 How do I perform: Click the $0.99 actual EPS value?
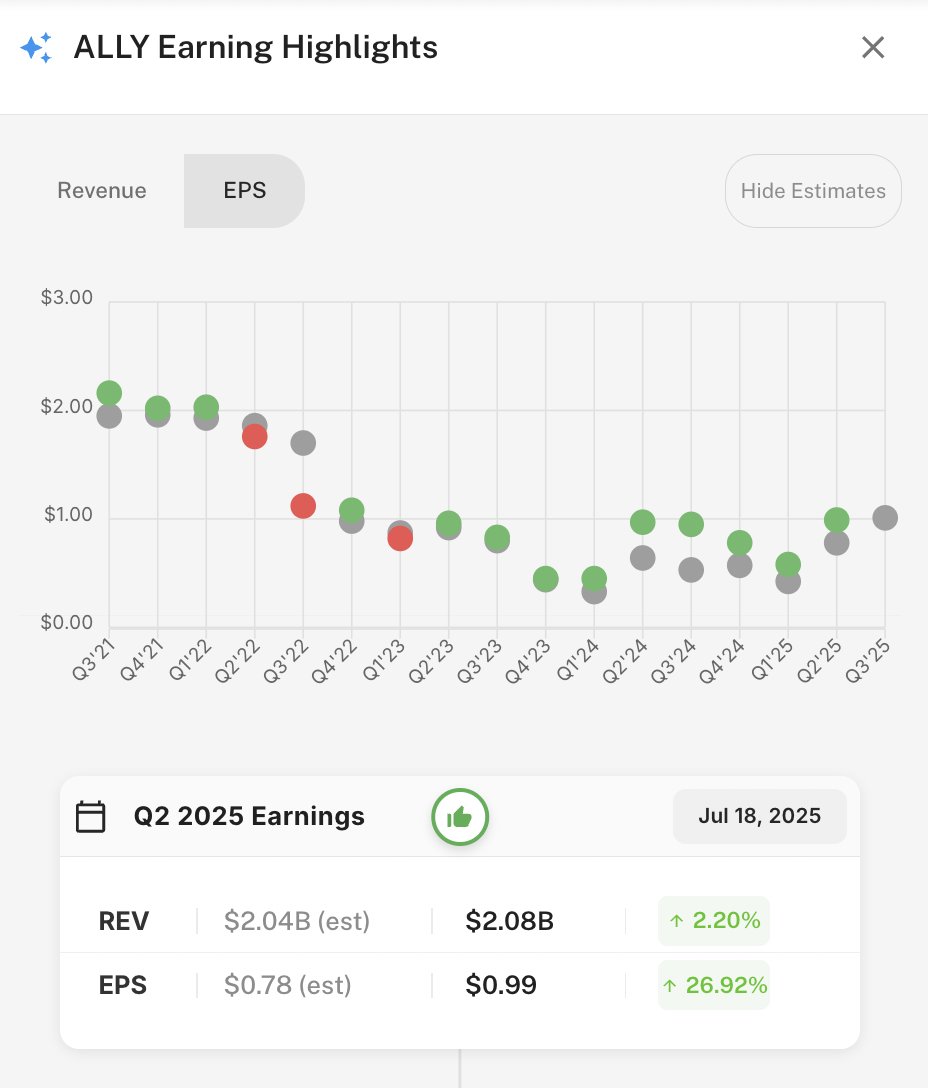pyautogui.click(x=500, y=985)
